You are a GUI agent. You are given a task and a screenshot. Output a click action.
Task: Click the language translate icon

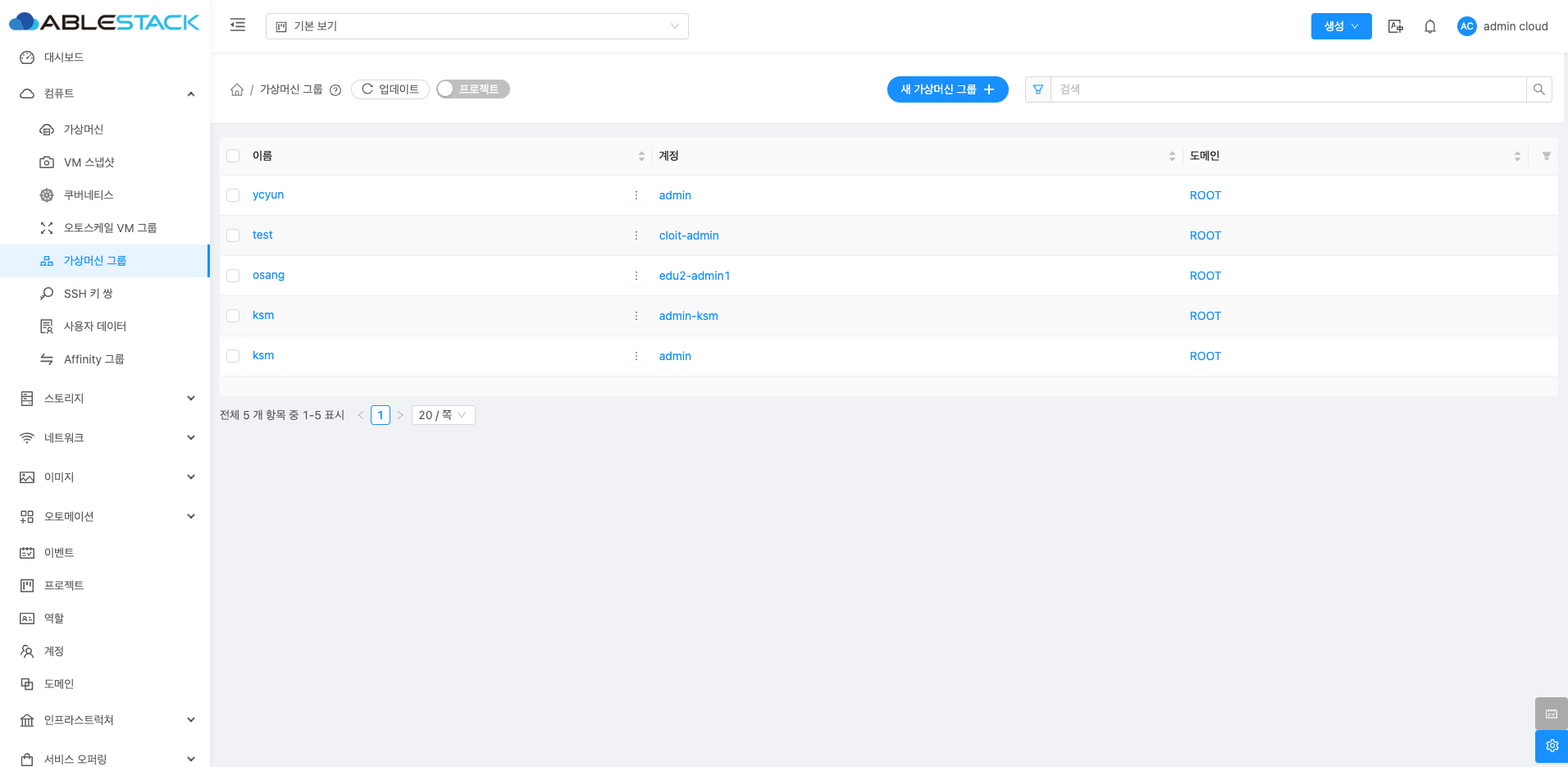click(1396, 26)
